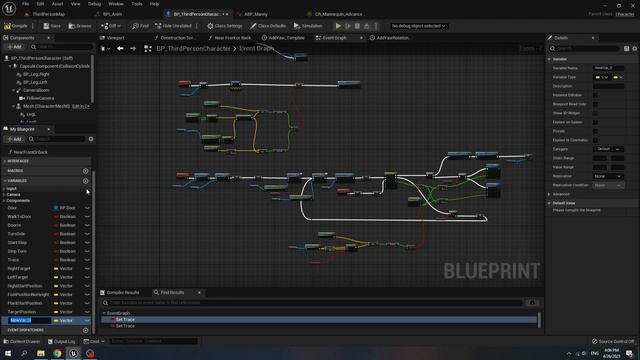Image resolution: width=640 pixels, height=360 pixels.
Task: Expand the Input variable category
Action: tap(4, 189)
